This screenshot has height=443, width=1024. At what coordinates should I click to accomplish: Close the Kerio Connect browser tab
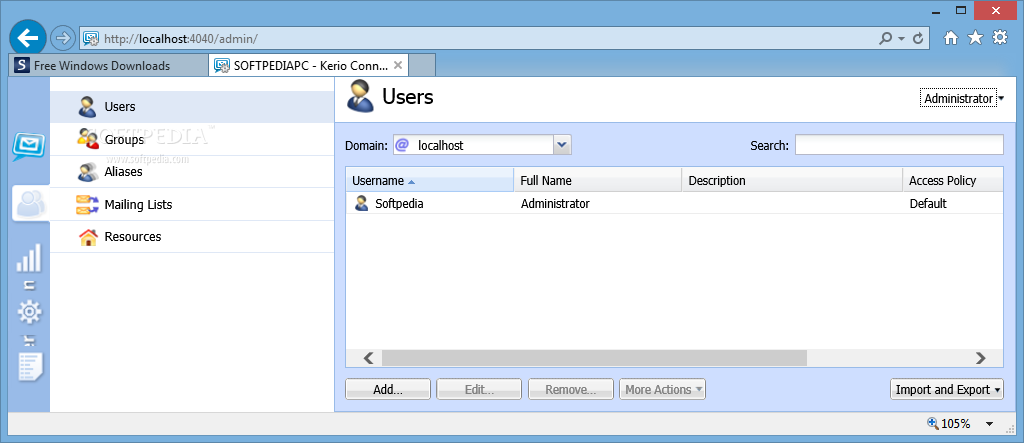396,65
